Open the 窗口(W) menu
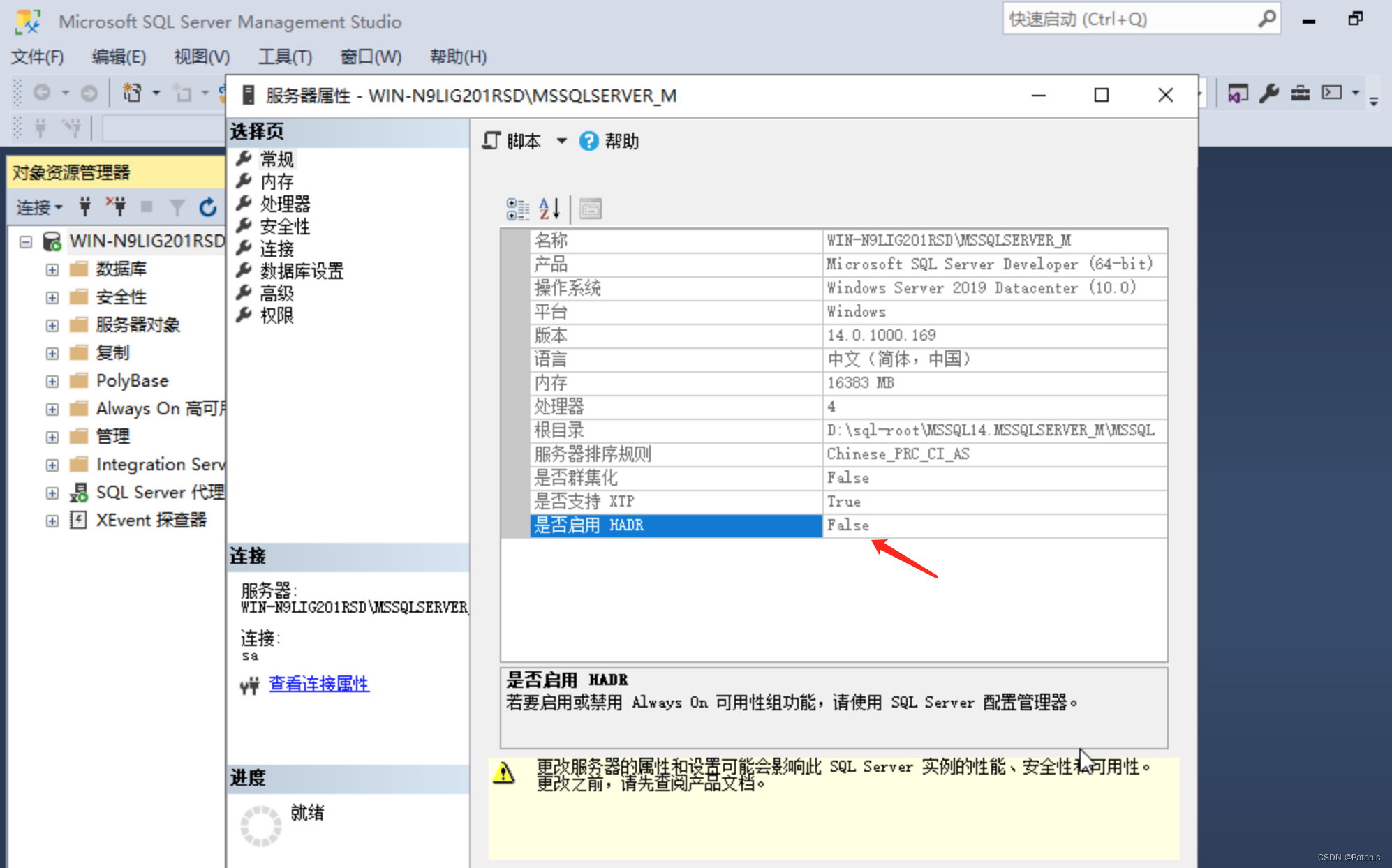 point(371,57)
